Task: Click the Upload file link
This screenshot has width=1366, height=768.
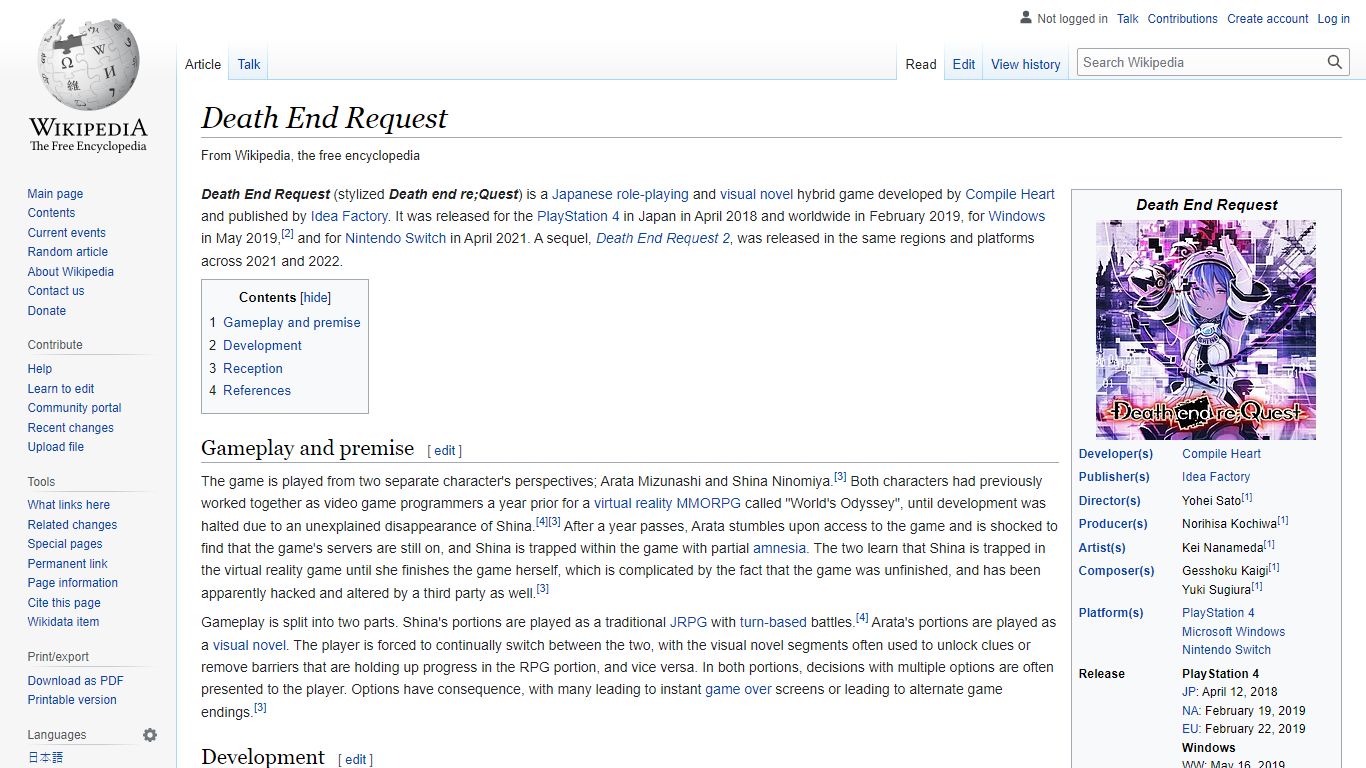Action: [56, 447]
